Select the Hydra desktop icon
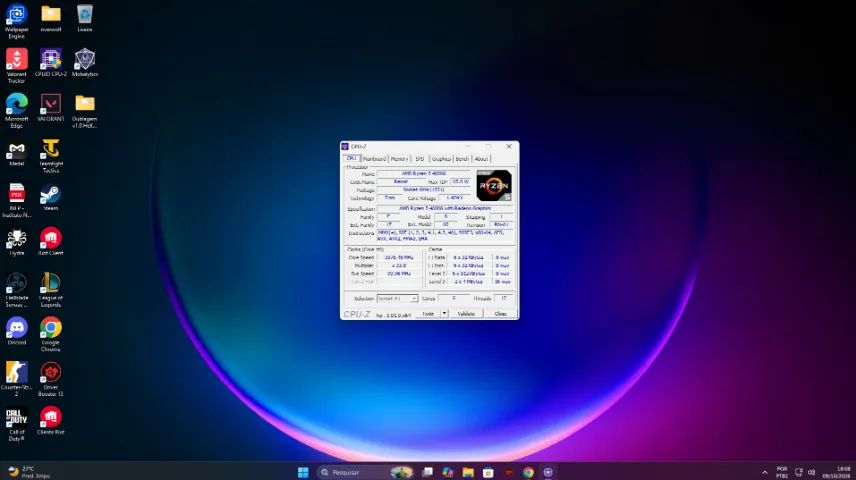 click(x=16, y=242)
